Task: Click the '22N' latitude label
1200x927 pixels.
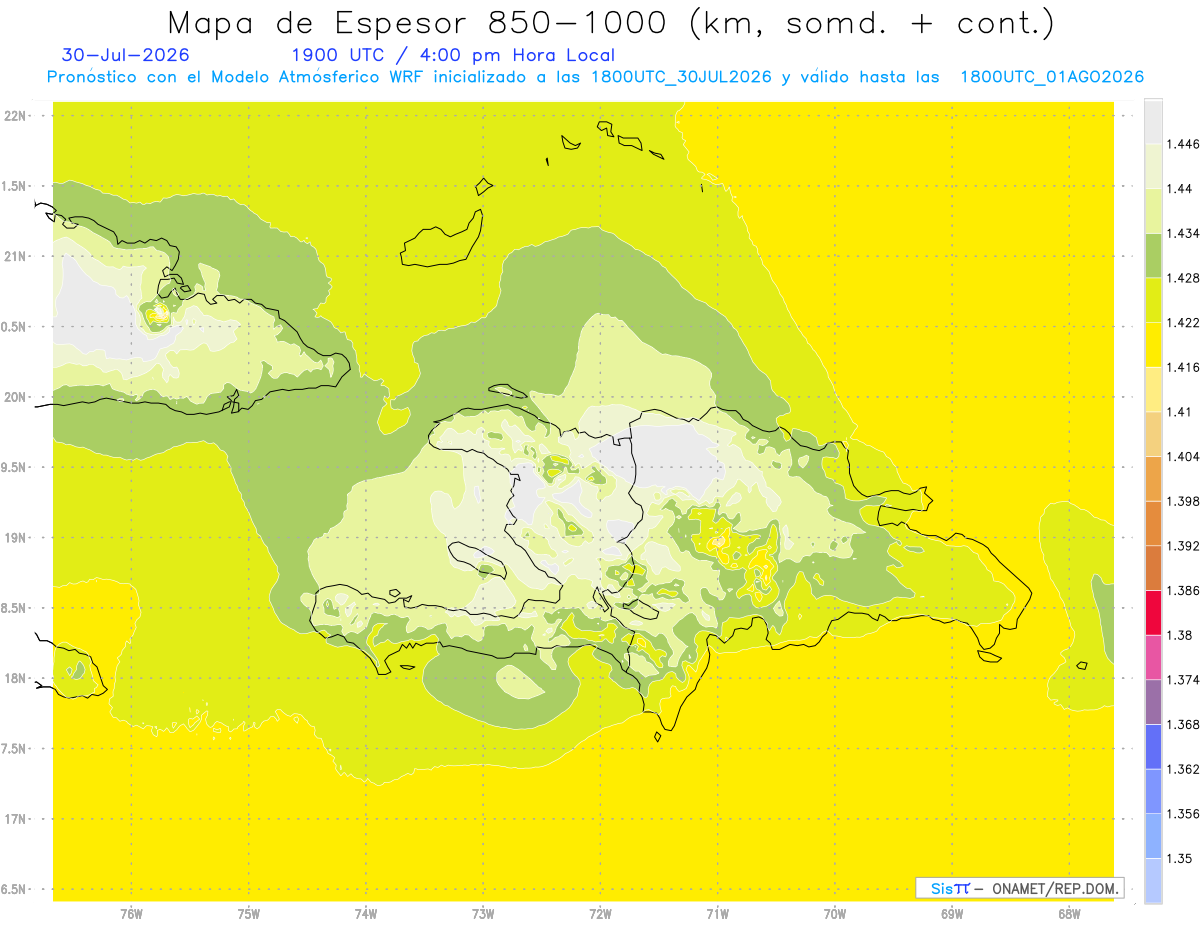Action: [17, 116]
